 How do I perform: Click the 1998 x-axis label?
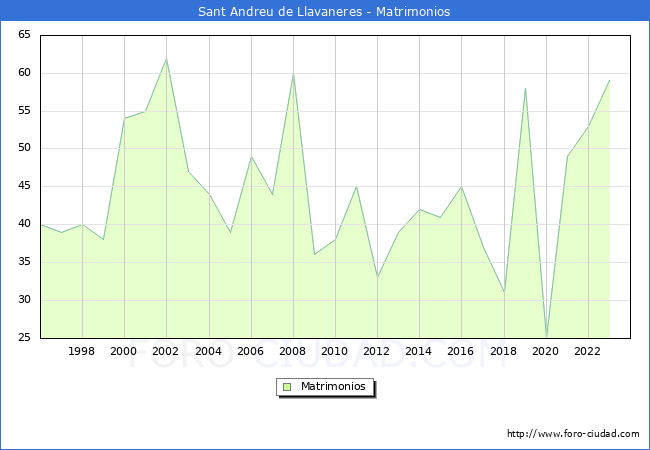coord(82,351)
